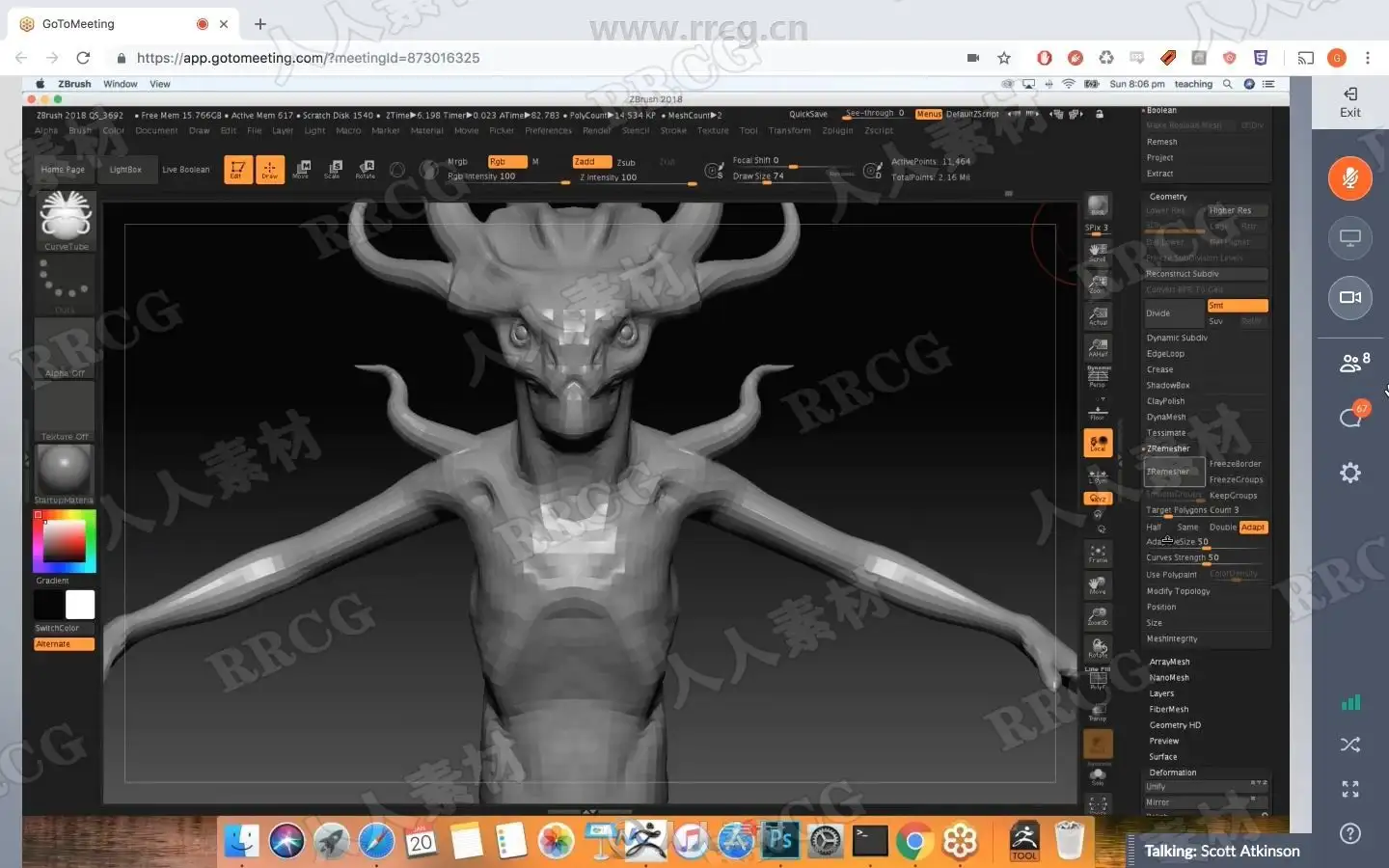Collapse the ZRemesher section
This screenshot has height=868, width=1389.
[x=1168, y=448]
